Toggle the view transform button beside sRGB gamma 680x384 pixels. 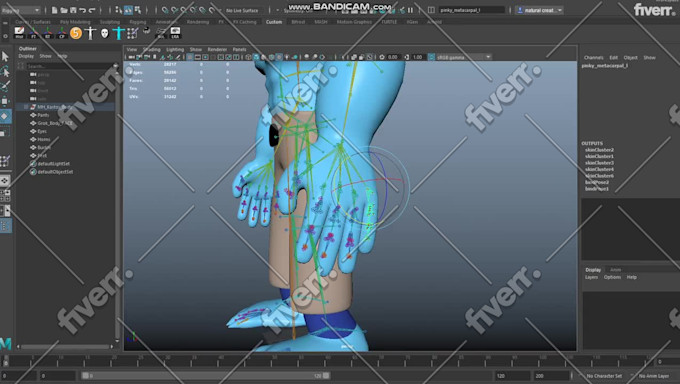(x=431, y=57)
